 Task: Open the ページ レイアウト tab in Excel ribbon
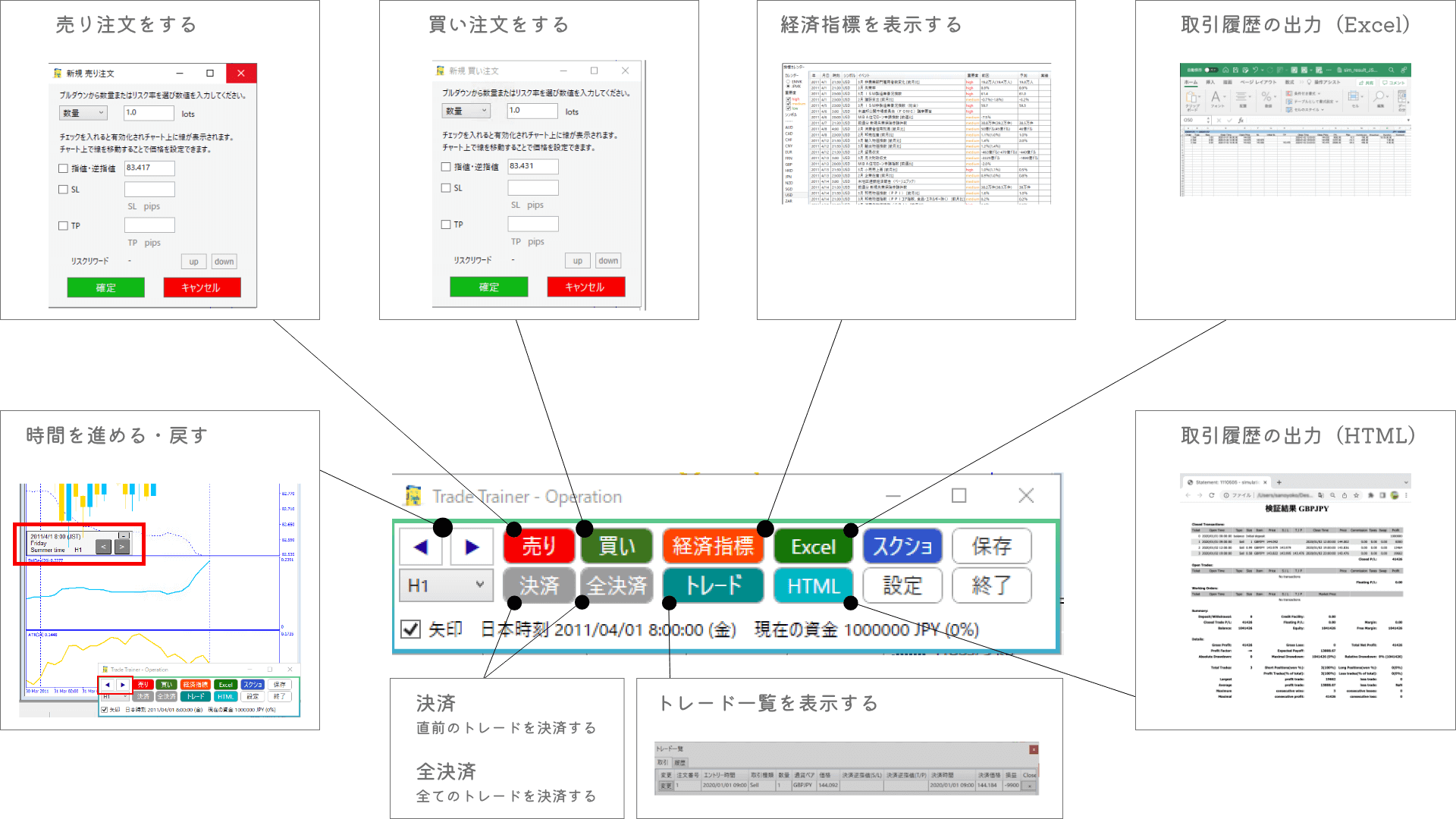point(1258,82)
